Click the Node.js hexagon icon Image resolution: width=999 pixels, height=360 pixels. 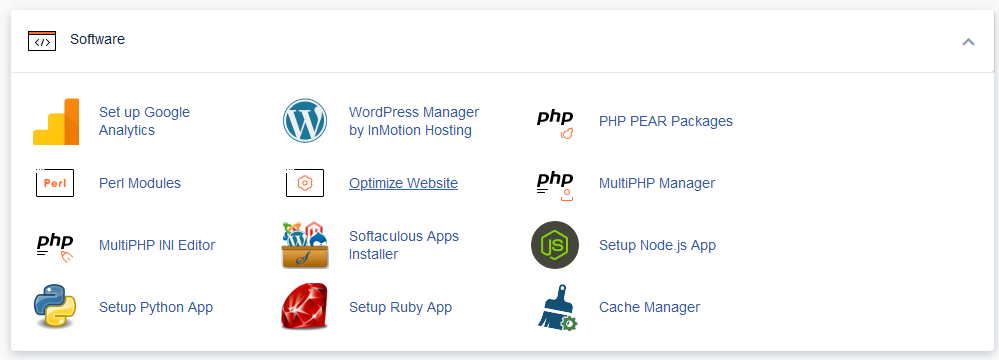(x=555, y=245)
